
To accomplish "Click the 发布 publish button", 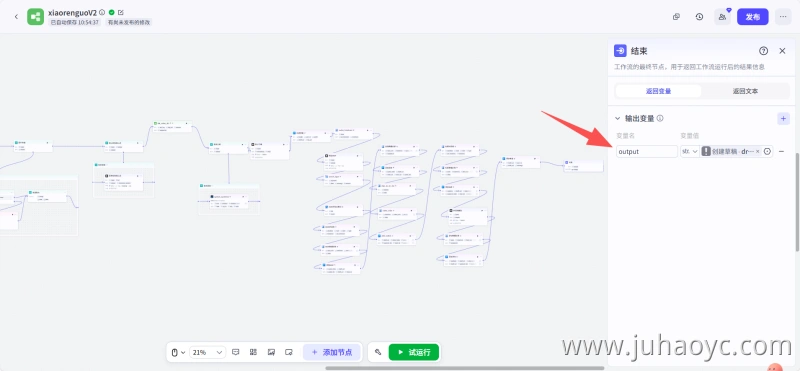I will pyautogui.click(x=753, y=17).
